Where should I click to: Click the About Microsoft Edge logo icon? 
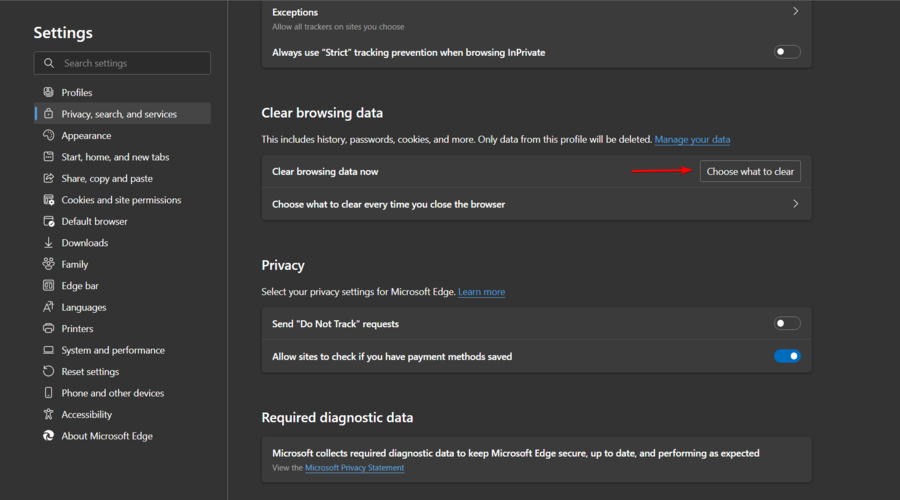point(48,436)
